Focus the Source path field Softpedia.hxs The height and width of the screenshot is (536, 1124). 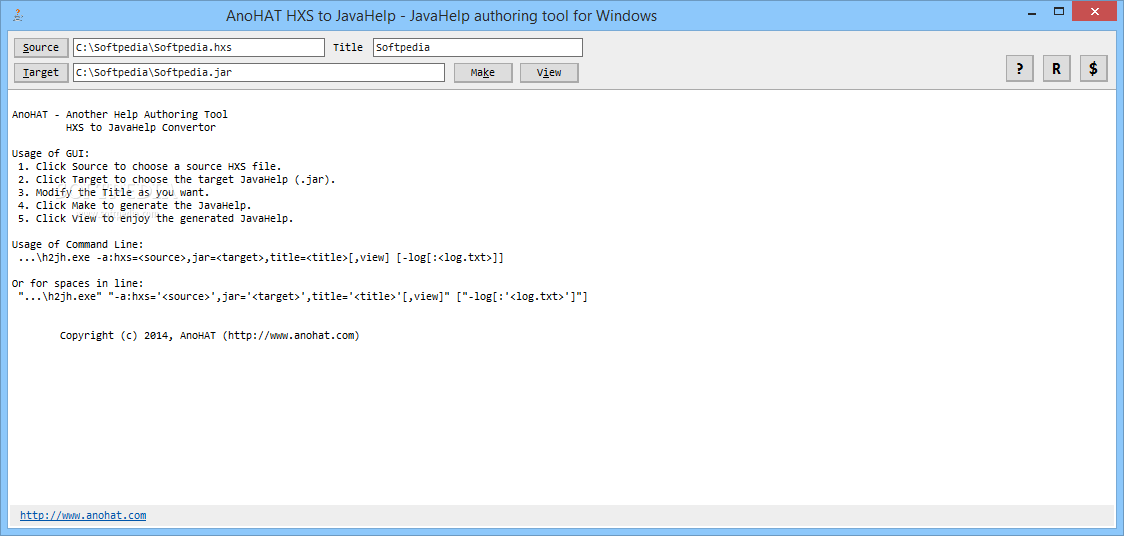199,47
